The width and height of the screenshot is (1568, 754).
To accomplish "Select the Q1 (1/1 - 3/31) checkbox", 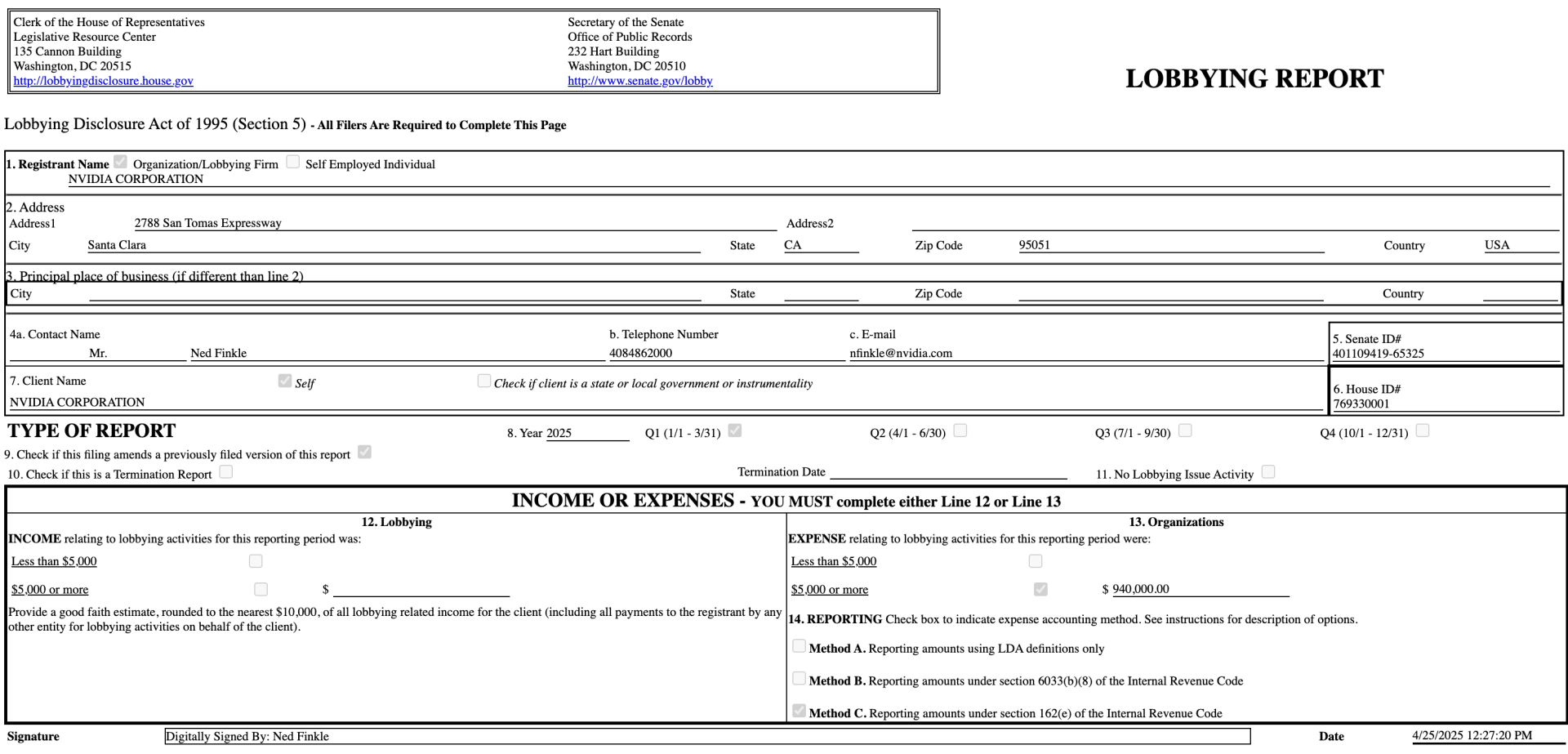I will [735, 431].
